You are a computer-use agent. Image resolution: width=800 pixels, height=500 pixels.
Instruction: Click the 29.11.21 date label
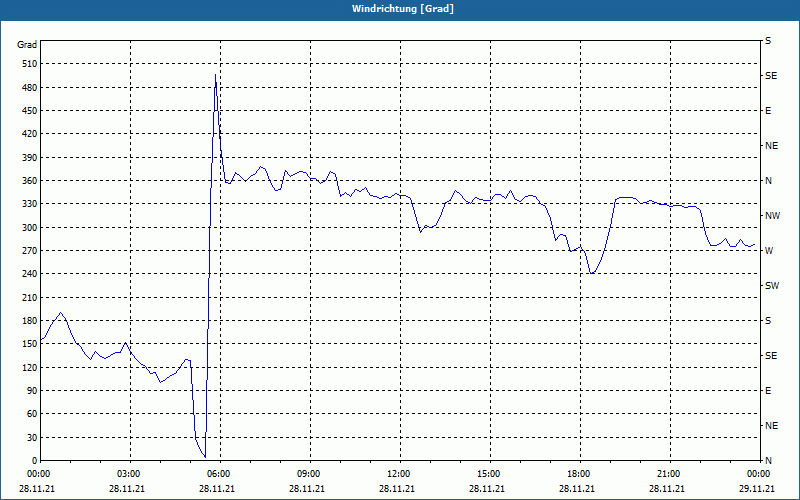(757, 488)
